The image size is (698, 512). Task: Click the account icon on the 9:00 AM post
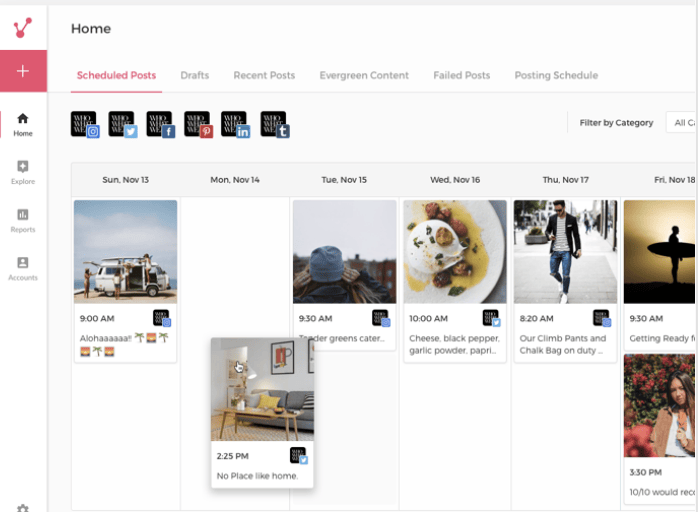[x=162, y=318]
